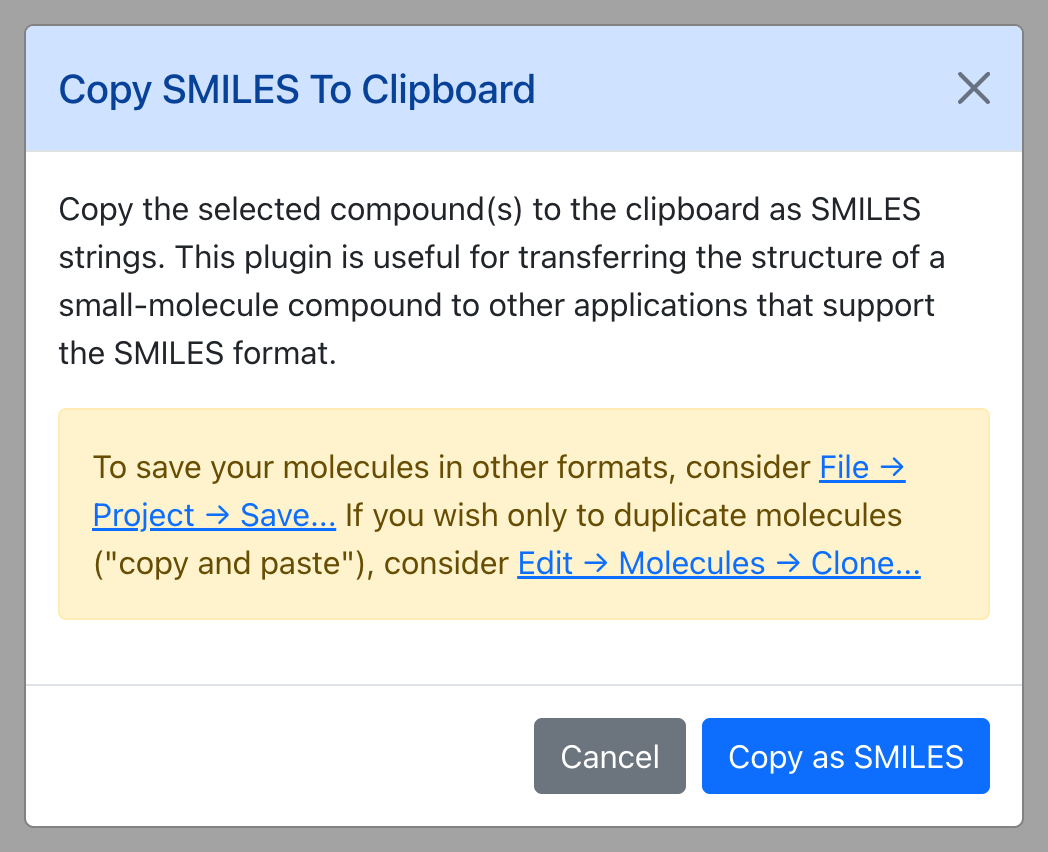Click the phrase "copy and paste" in tip
The image size is (1048, 852).
click(234, 565)
